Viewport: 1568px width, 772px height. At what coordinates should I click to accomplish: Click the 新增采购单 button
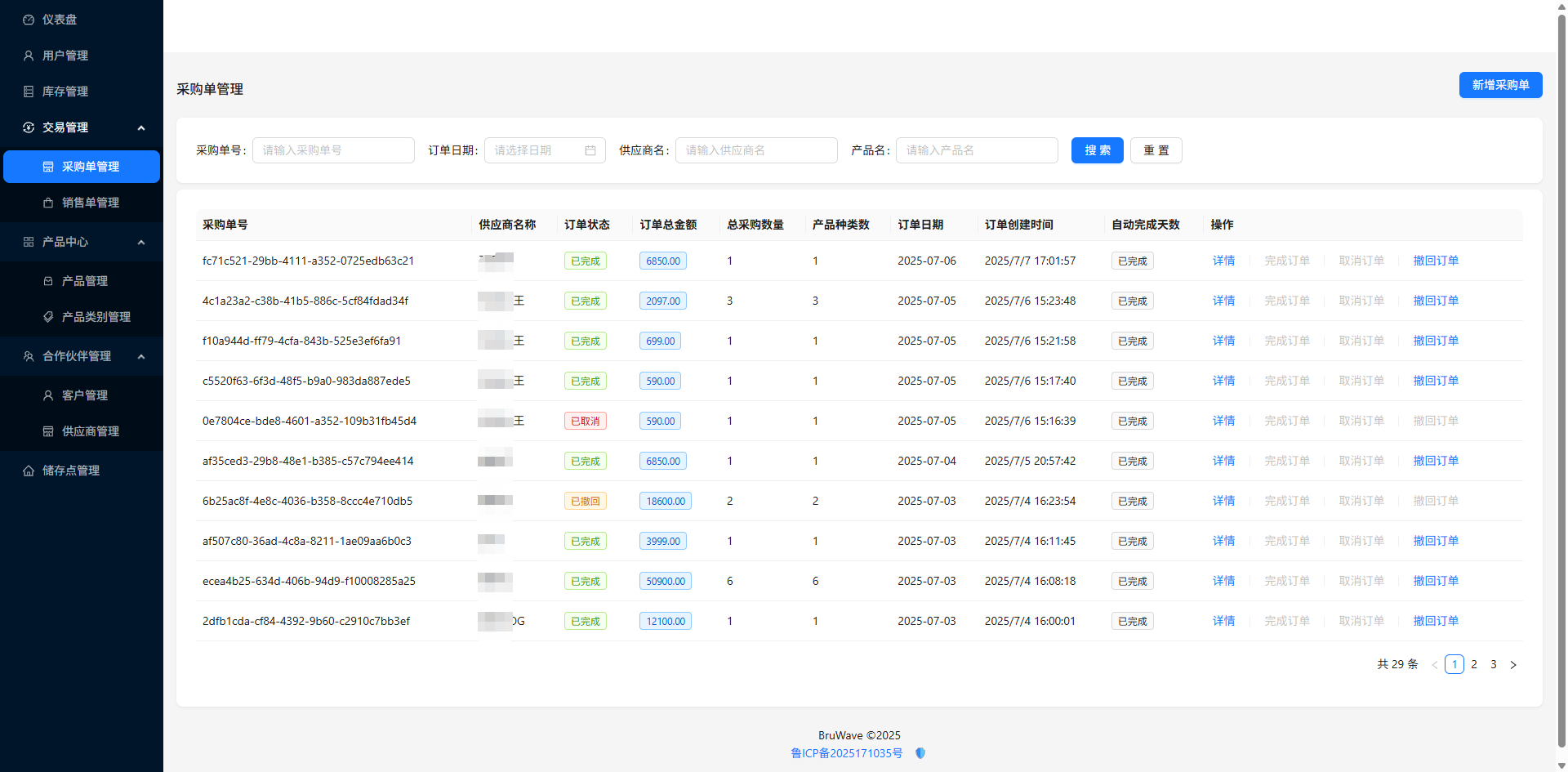(1500, 85)
